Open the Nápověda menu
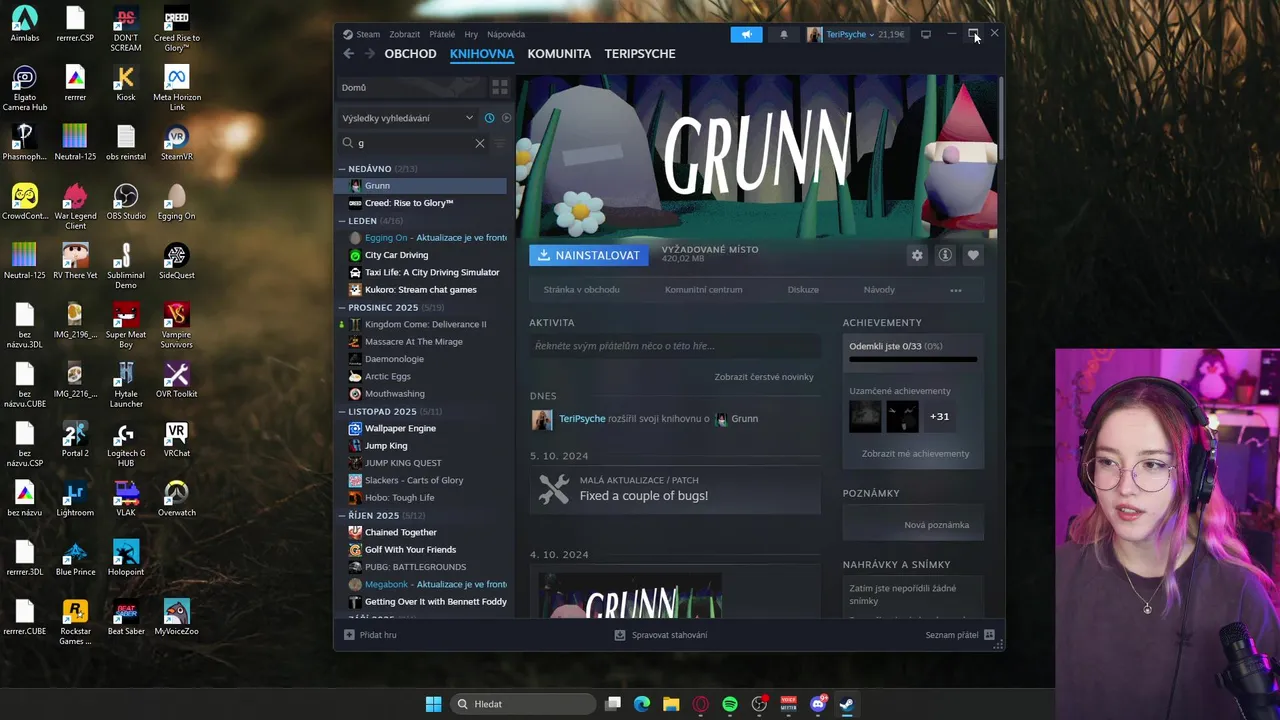The image size is (1280, 720). click(506, 34)
